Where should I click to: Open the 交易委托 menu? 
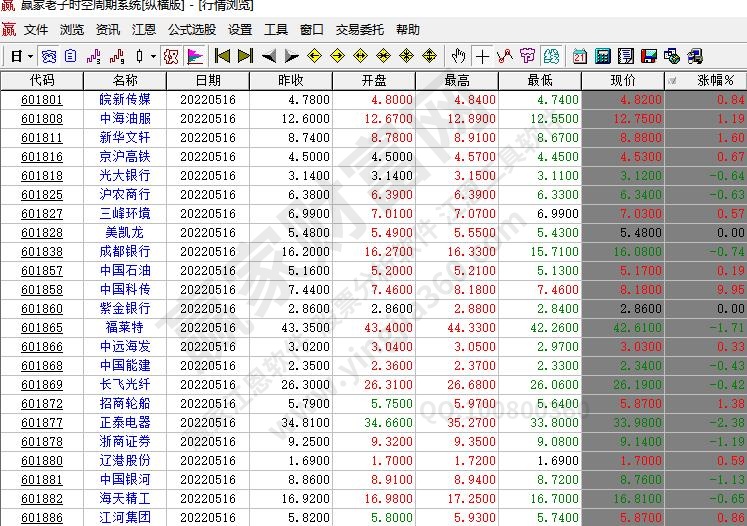(x=360, y=30)
